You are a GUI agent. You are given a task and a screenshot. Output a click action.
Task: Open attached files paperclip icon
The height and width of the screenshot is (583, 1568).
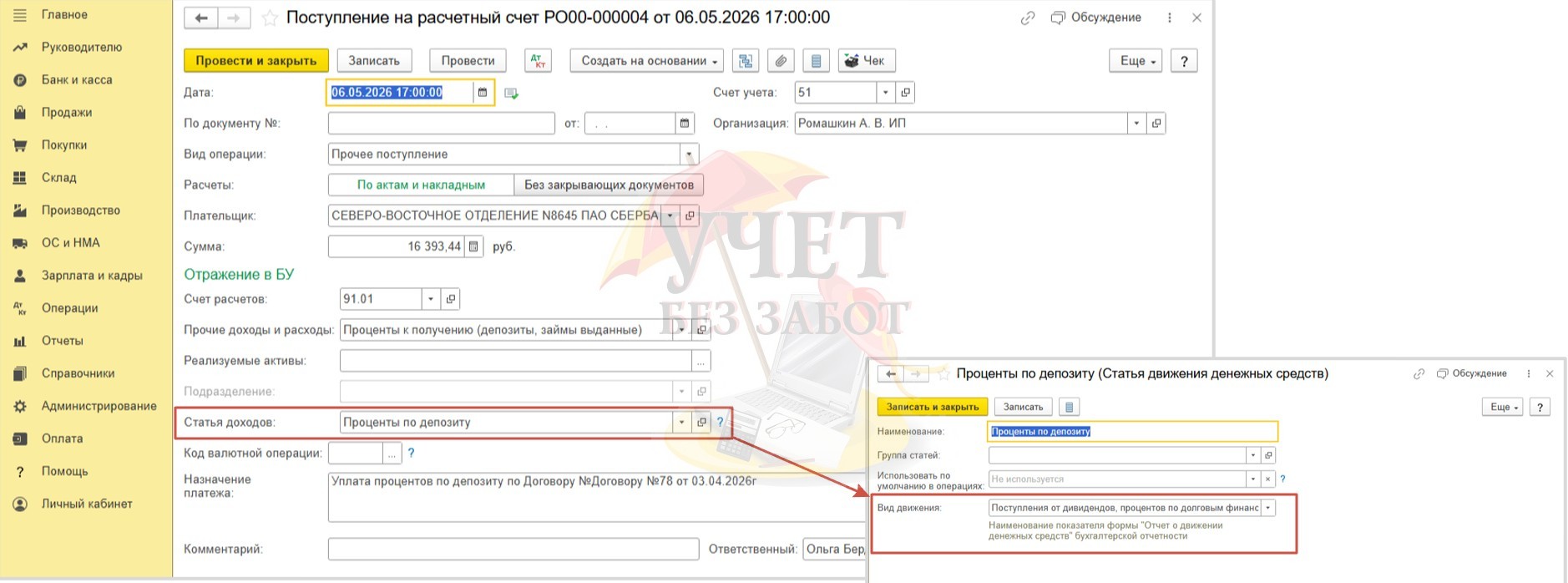point(781,61)
